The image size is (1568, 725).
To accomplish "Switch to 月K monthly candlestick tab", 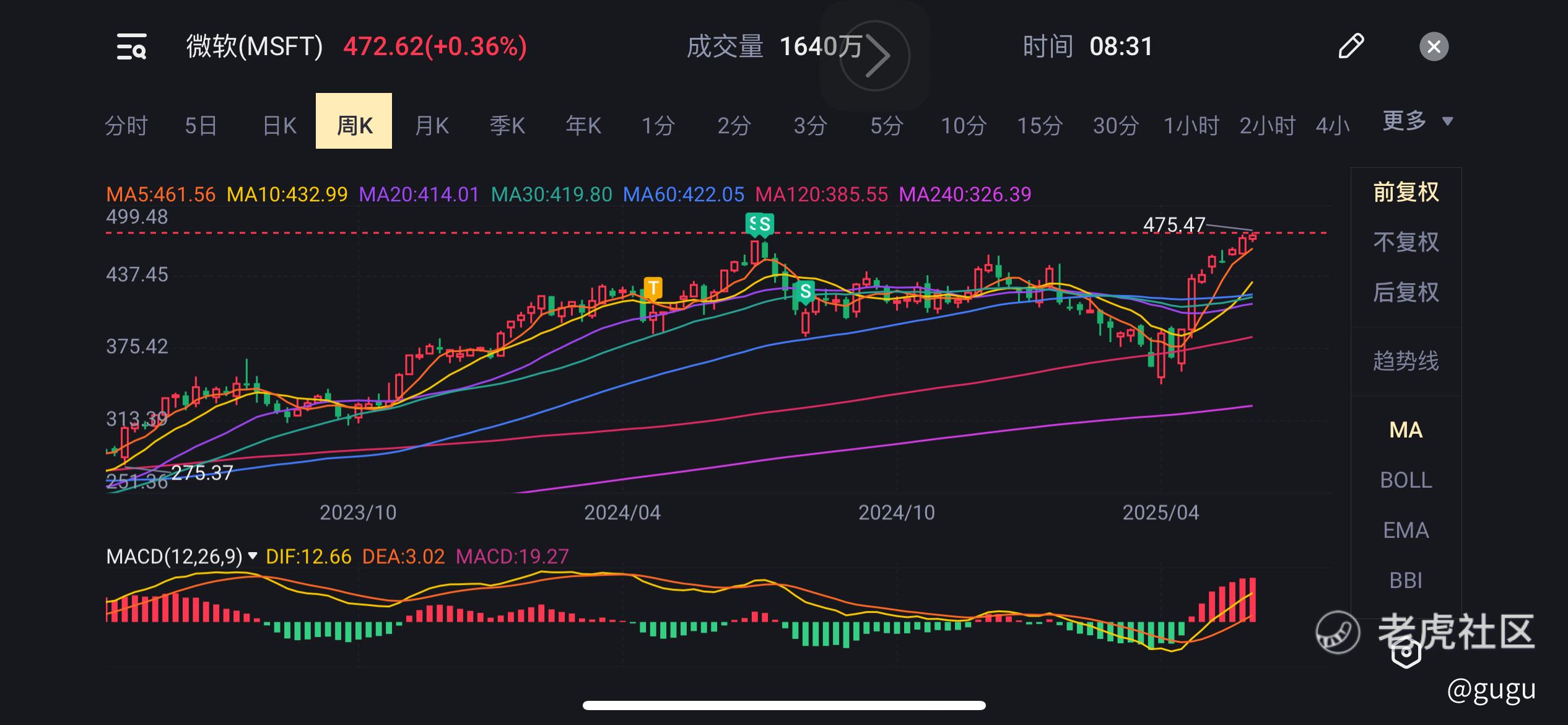I will 432,126.
